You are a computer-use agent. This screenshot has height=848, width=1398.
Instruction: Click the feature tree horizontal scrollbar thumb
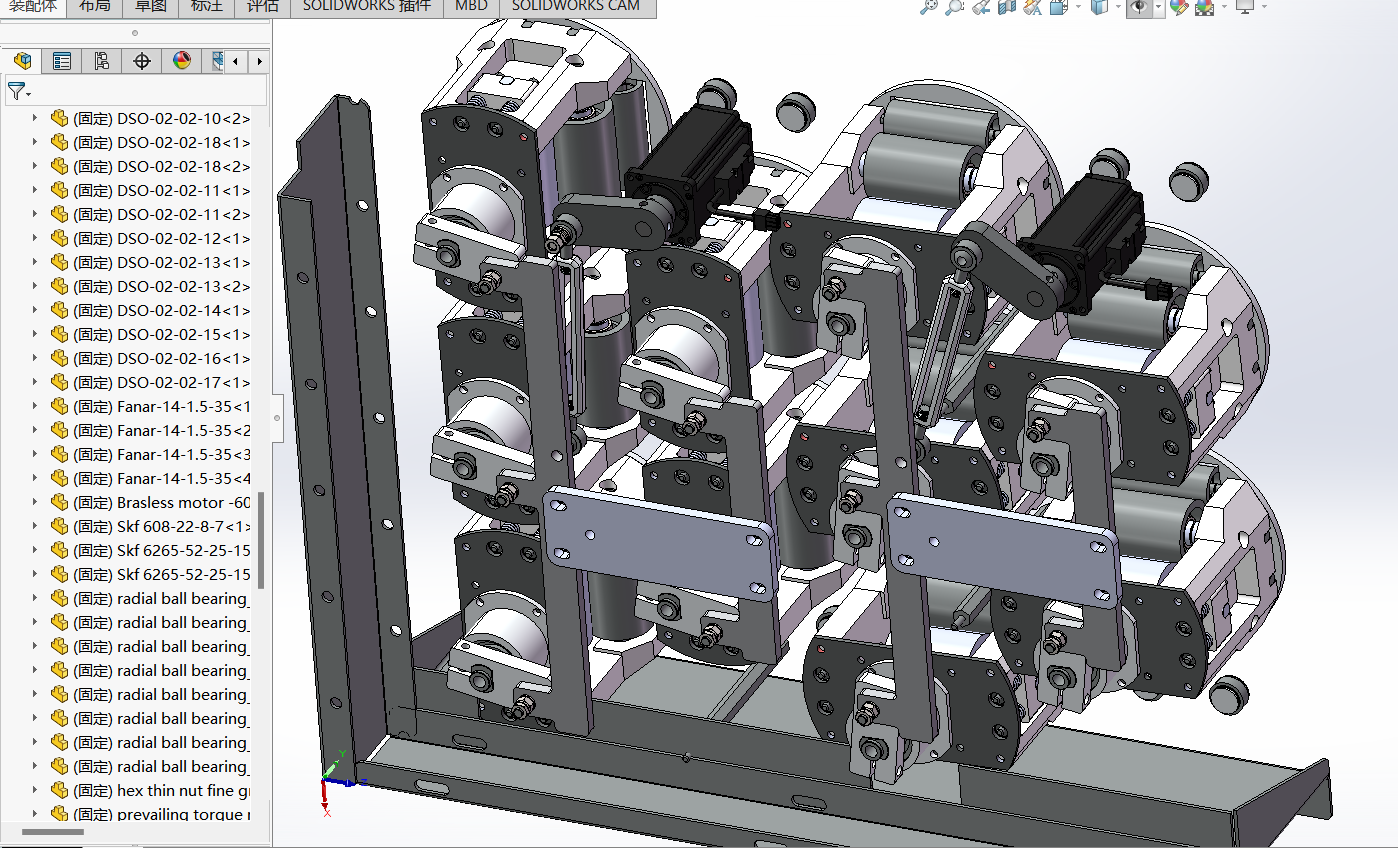pos(53,832)
